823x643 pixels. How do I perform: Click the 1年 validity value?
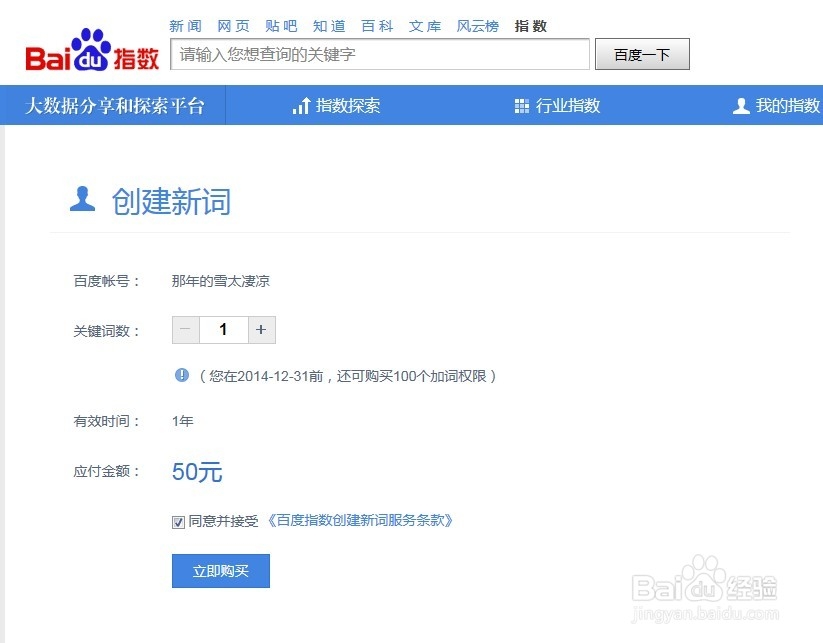point(183,421)
